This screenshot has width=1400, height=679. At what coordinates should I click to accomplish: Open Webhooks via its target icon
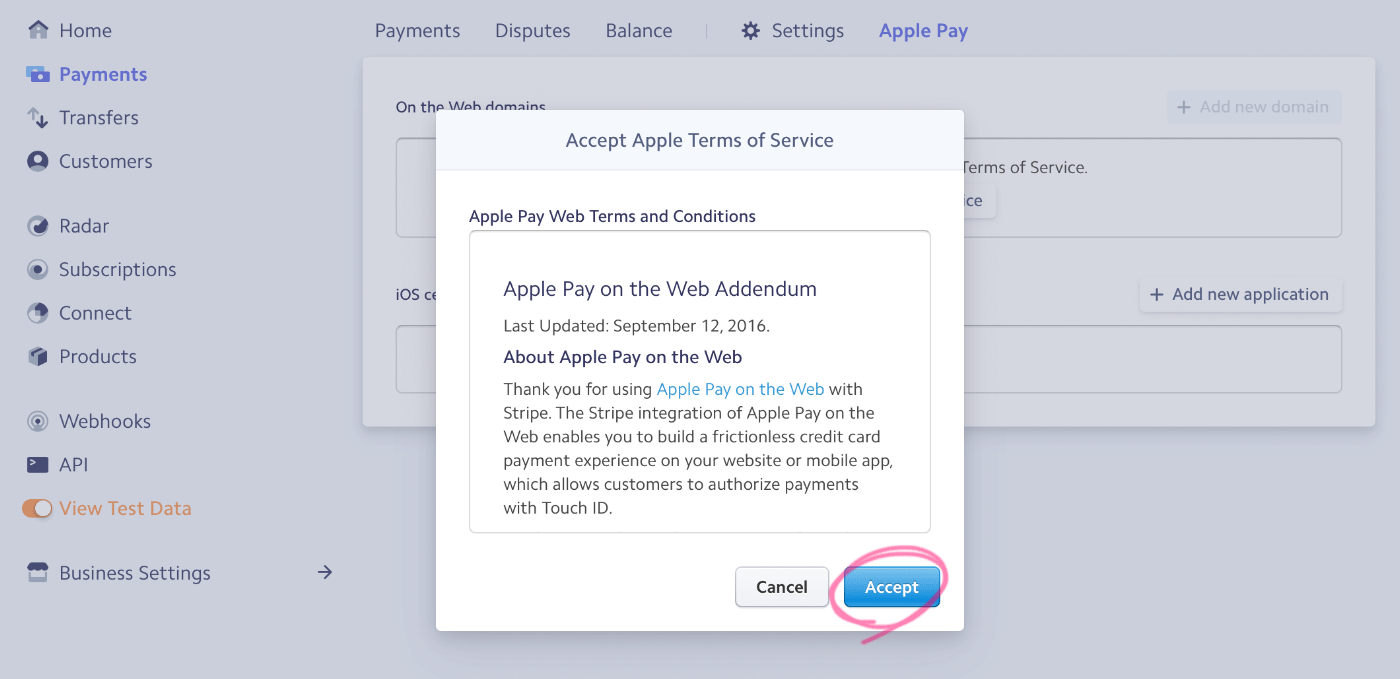click(x=38, y=421)
